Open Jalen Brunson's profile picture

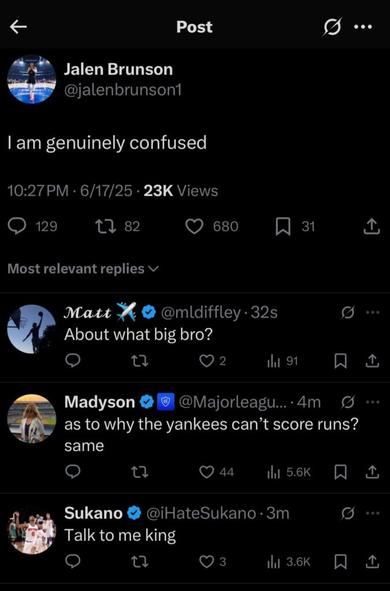pos(32,80)
